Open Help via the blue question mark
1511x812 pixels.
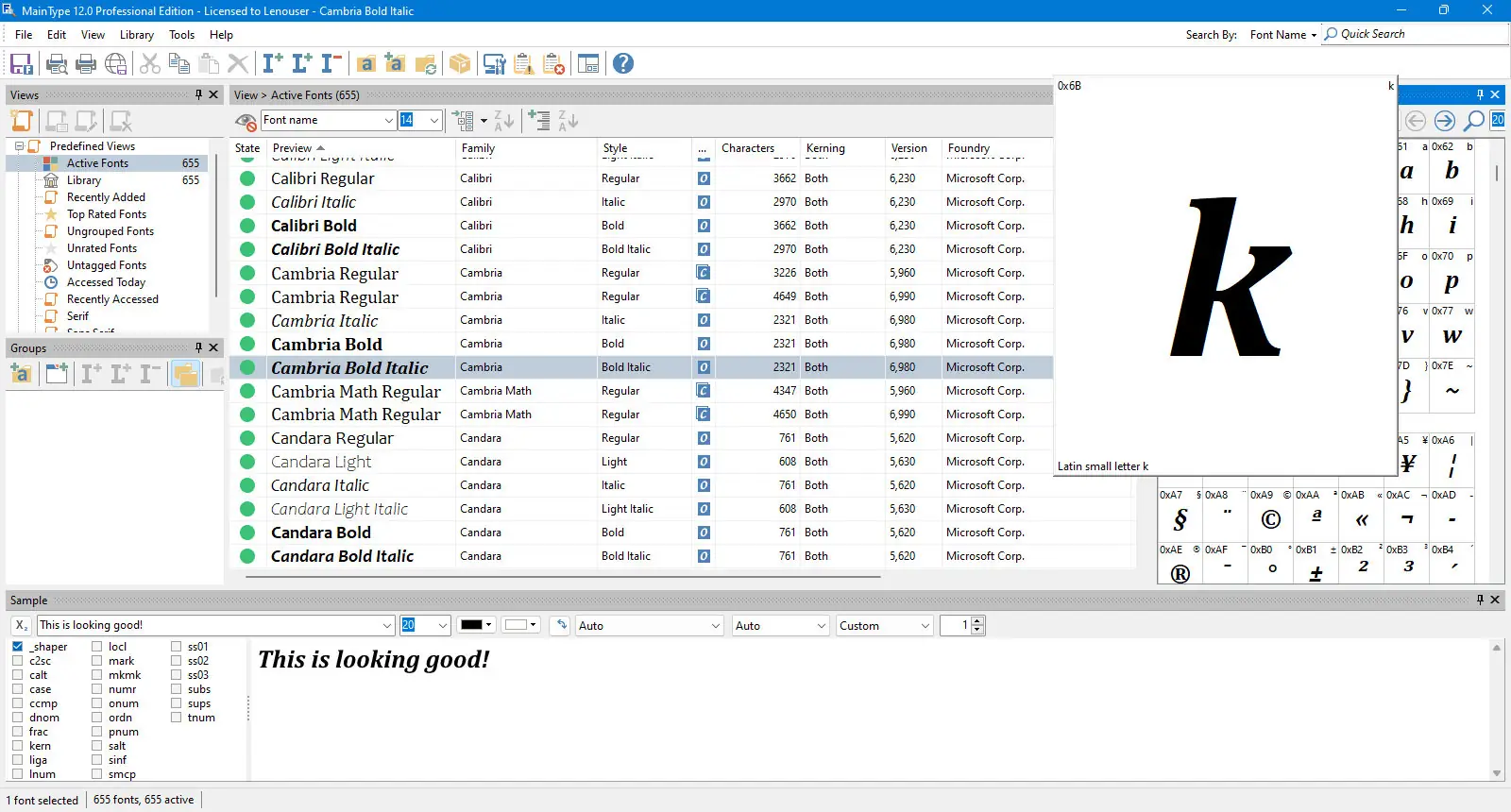(x=623, y=64)
